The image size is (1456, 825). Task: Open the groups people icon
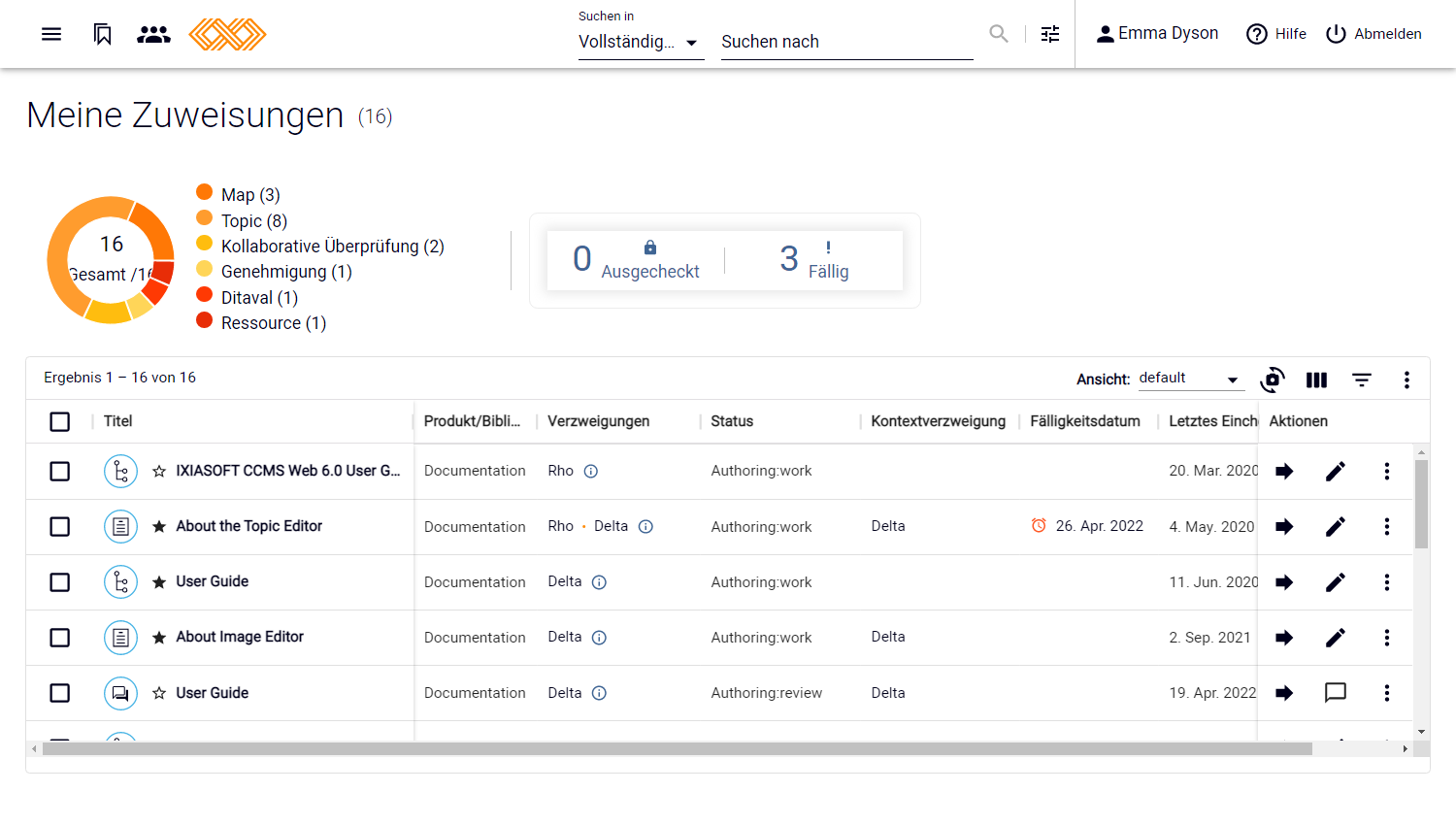(153, 34)
